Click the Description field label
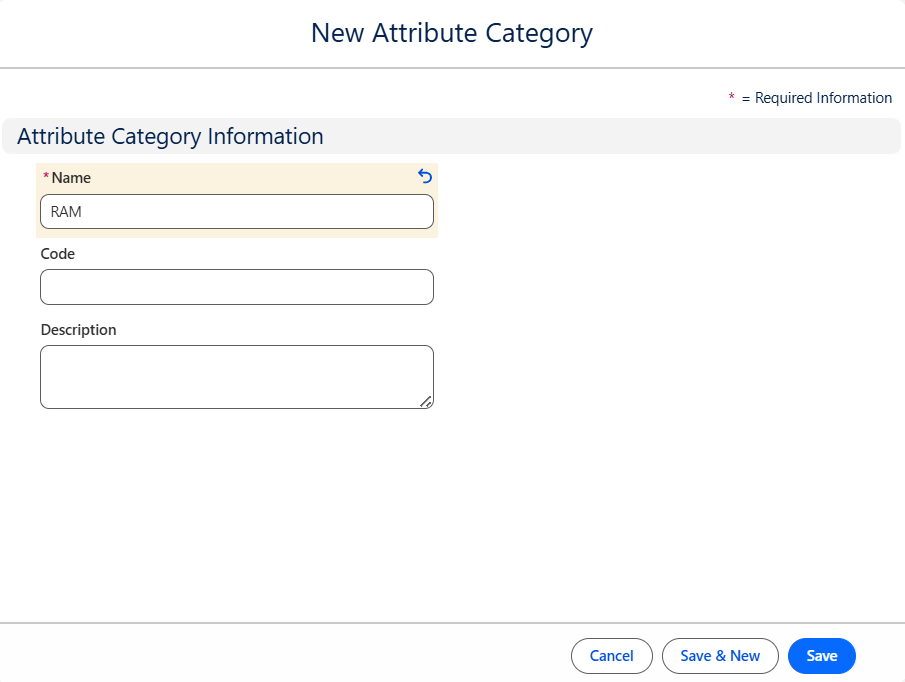The height and width of the screenshot is (682, 905). pyautogui.click(x=78, y=330)
